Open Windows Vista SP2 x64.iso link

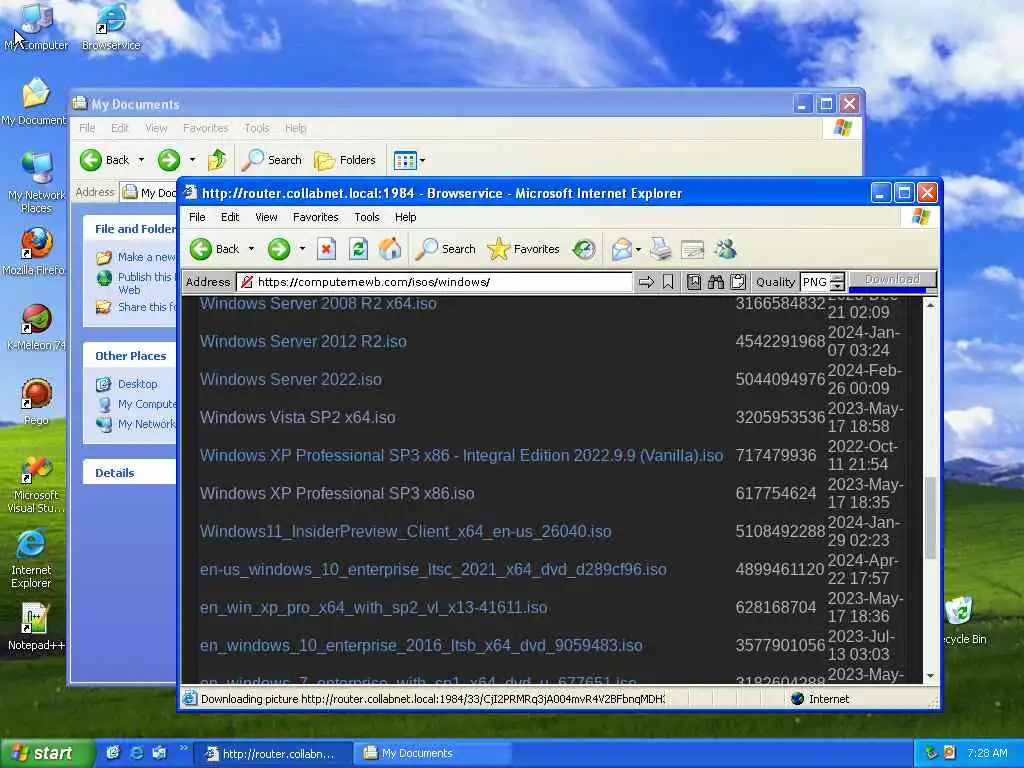(x=297, y=417)
